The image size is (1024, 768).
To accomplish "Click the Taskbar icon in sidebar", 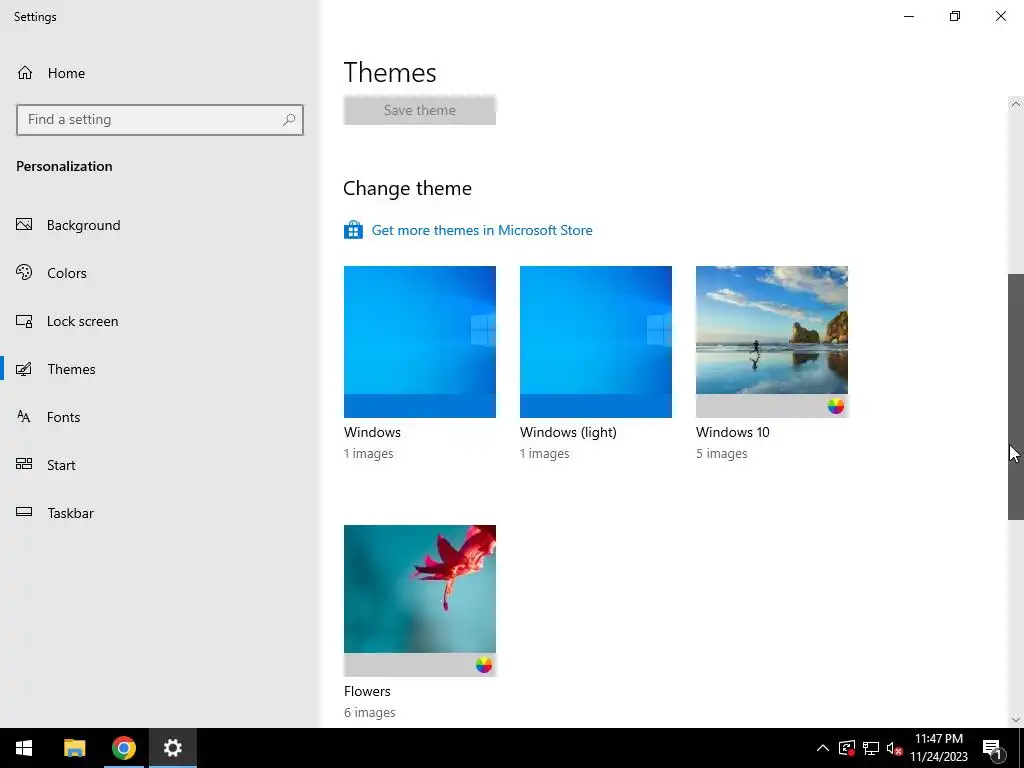I will [x=24, y=512].
